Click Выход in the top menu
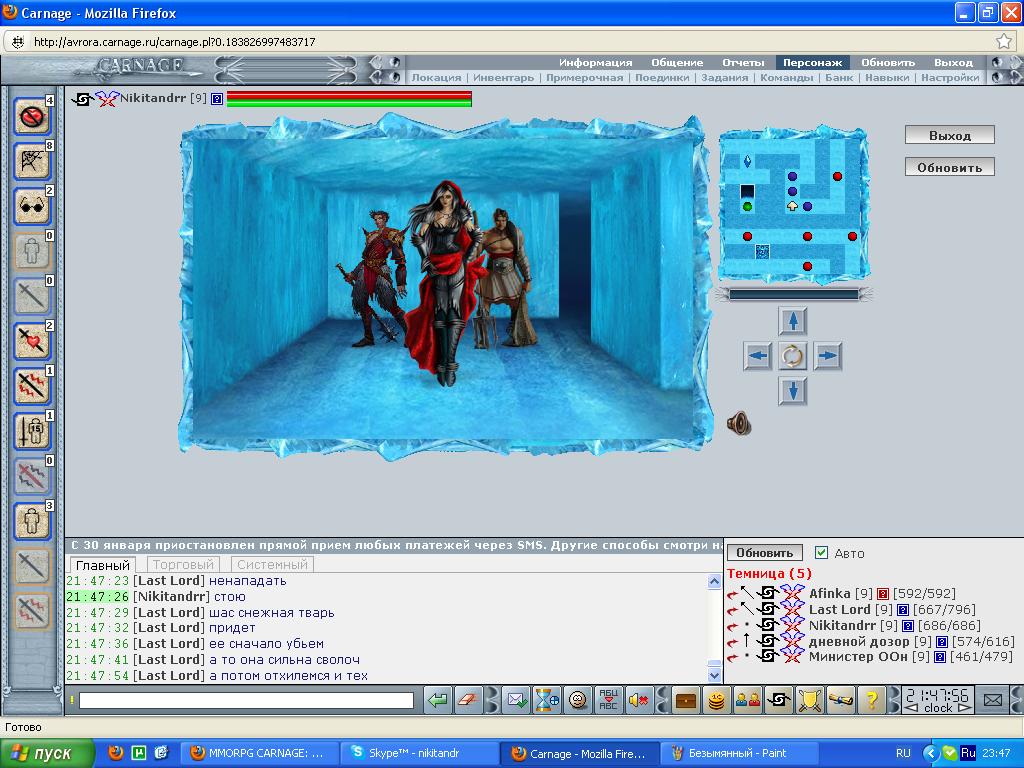Image resolution: width=1024 pixels, height=768 pixels. click(953, 63)
